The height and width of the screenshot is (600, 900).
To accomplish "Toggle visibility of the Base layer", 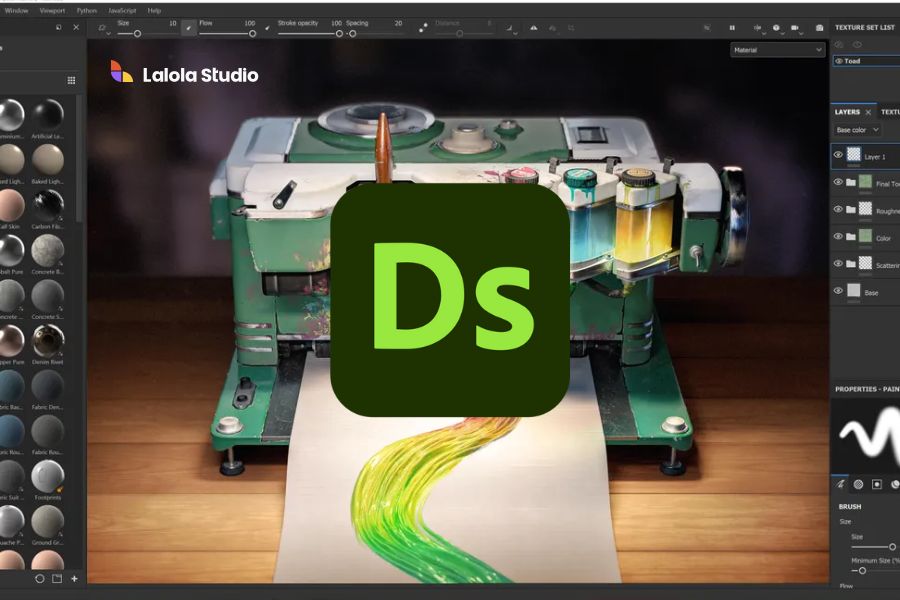I will [837, 288].
